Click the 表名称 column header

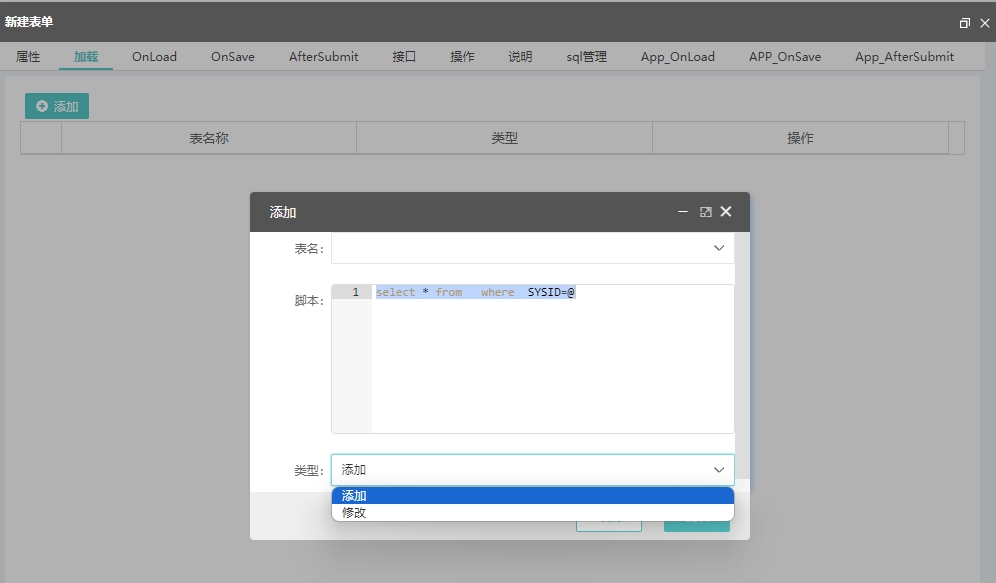(209, 138)
